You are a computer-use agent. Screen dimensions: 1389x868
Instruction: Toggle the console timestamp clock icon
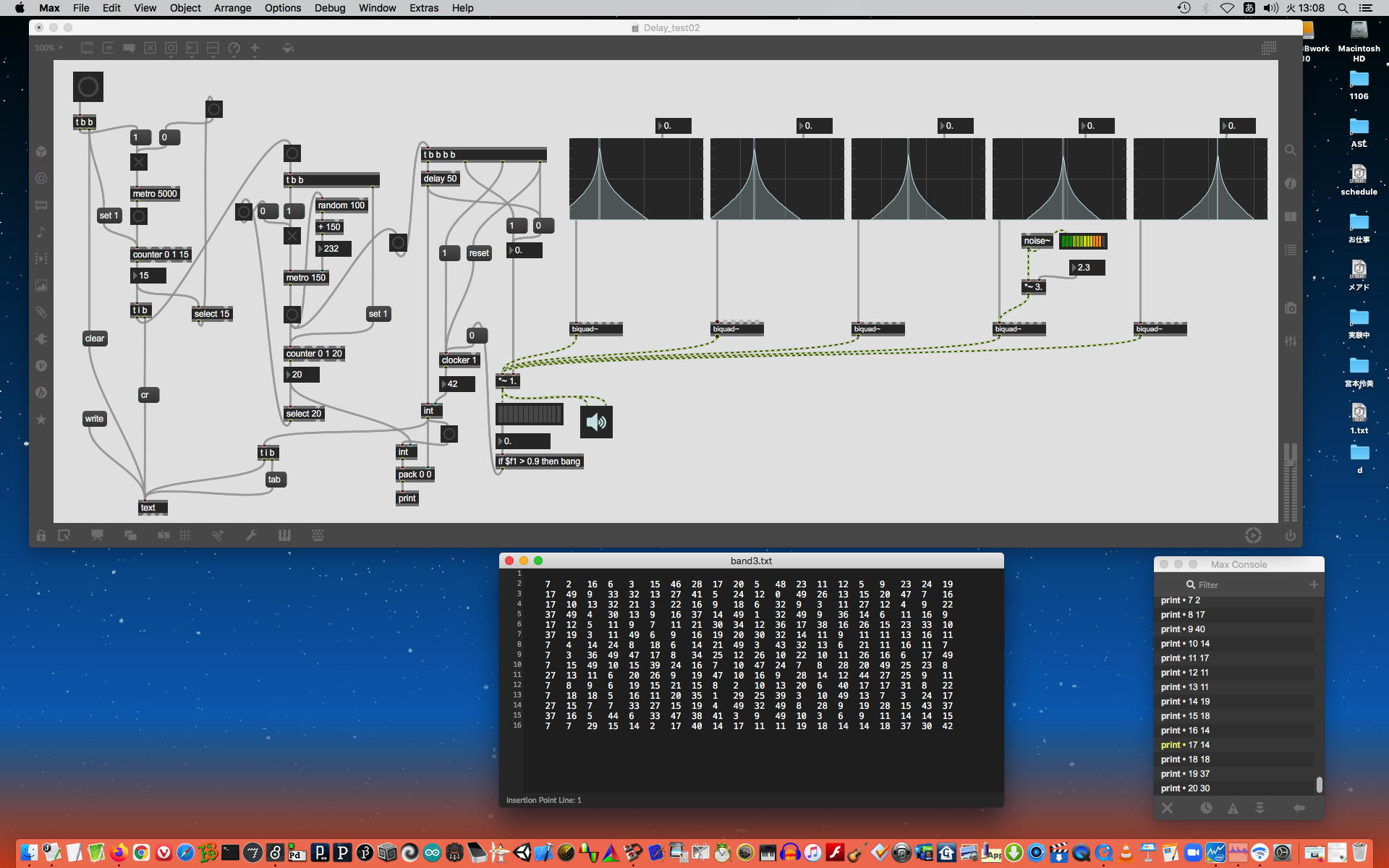tap(1206, 808)
